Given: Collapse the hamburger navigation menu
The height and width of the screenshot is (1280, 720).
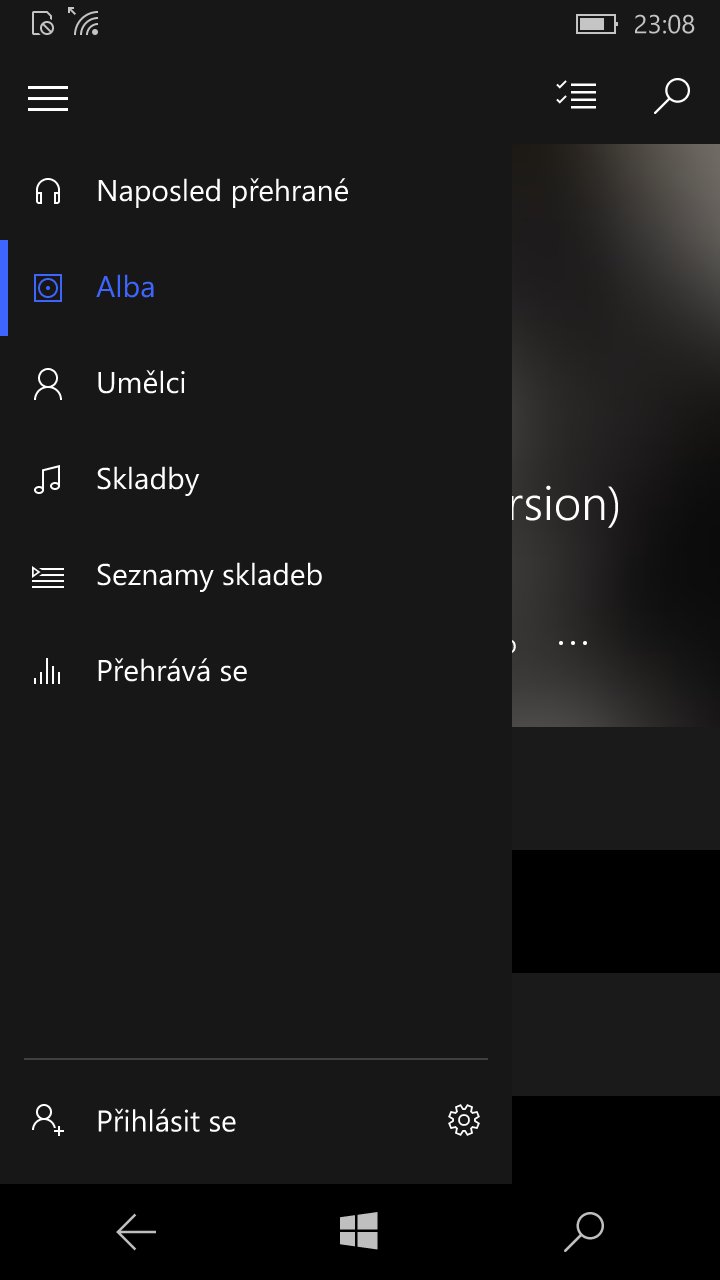Looking at the screenshot, I should coord(48,98).
